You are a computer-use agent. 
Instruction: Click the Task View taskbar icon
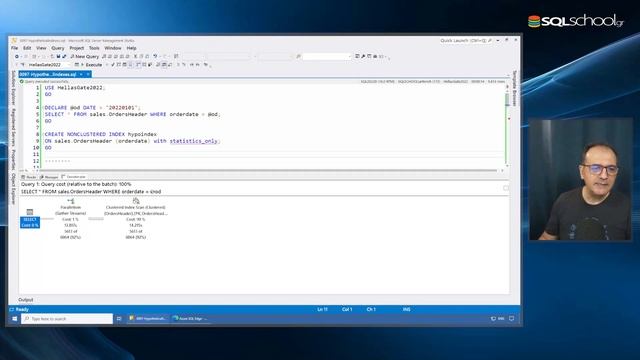pos(119,318)
